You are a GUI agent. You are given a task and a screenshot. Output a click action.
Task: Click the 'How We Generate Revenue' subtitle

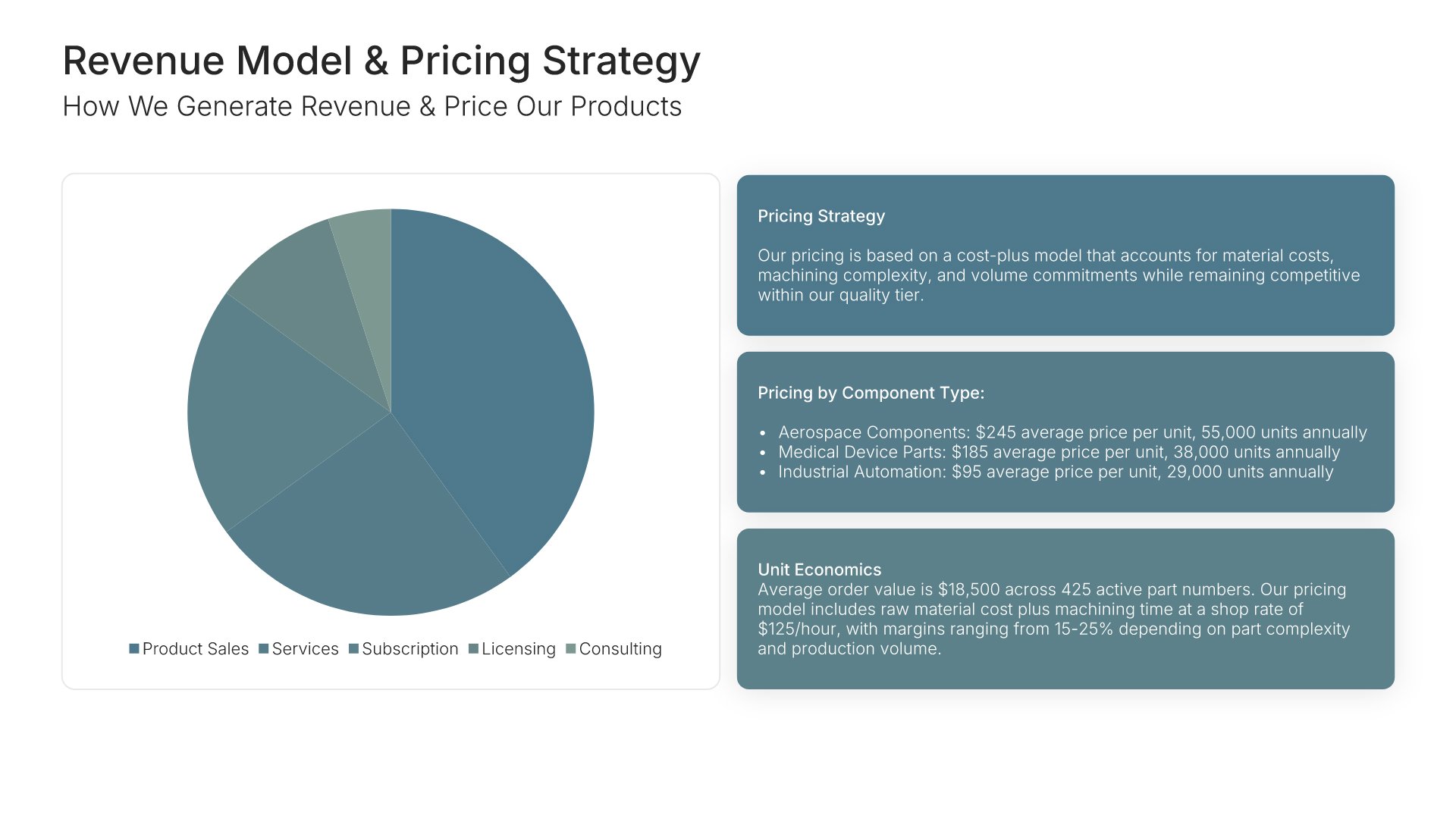click(372, 107)
